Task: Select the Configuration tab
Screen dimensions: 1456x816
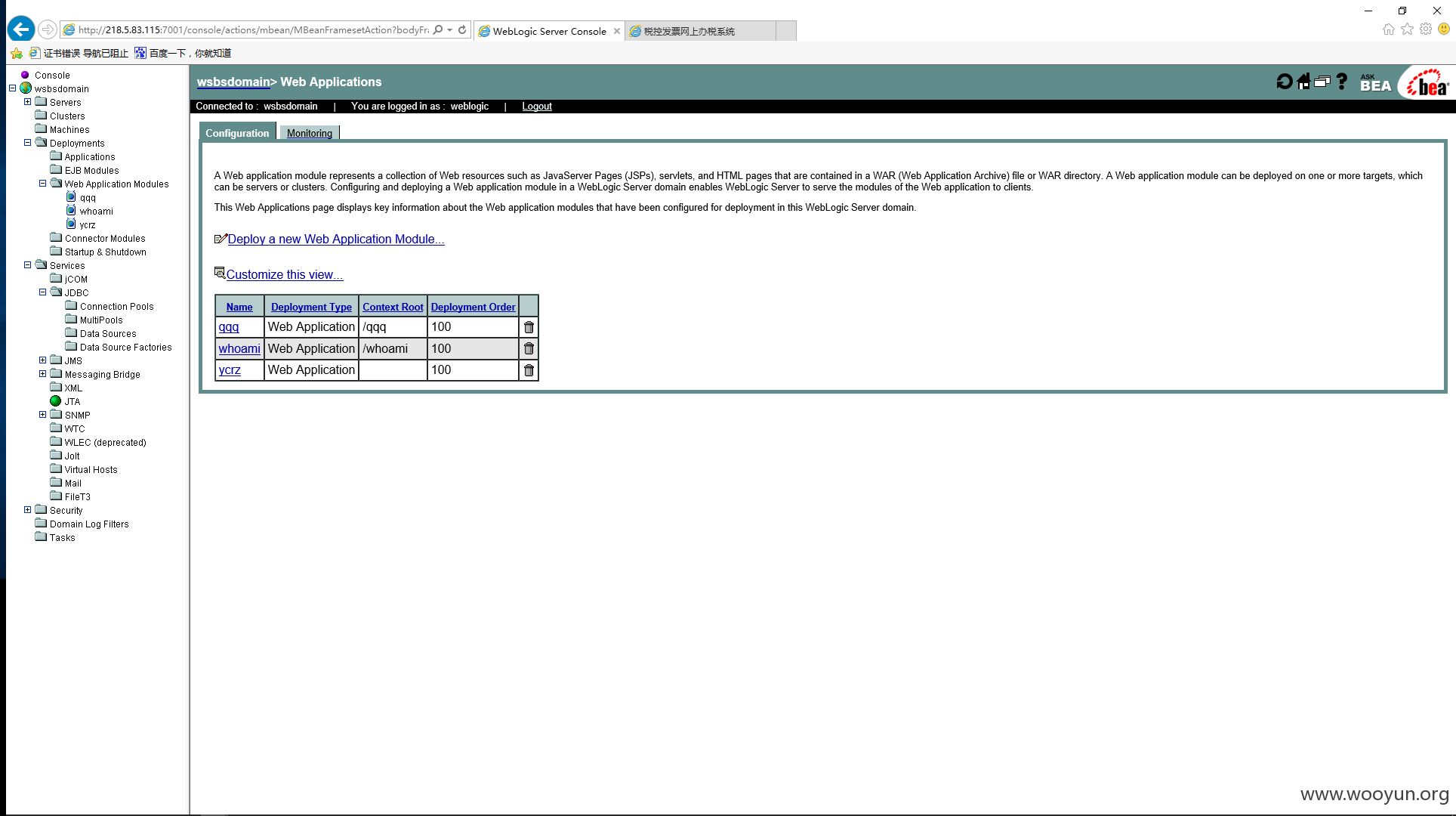Action: [237, 133]
